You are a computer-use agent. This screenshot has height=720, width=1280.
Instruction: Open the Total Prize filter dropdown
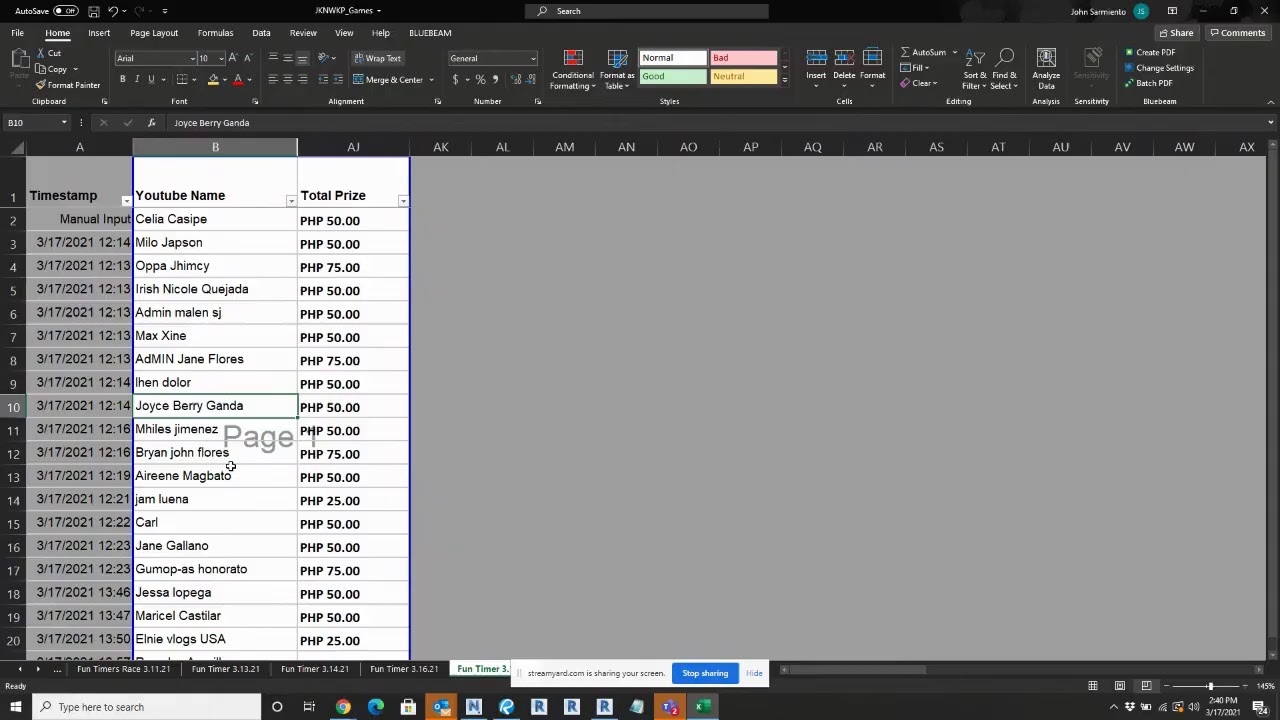tap(403, 202)
